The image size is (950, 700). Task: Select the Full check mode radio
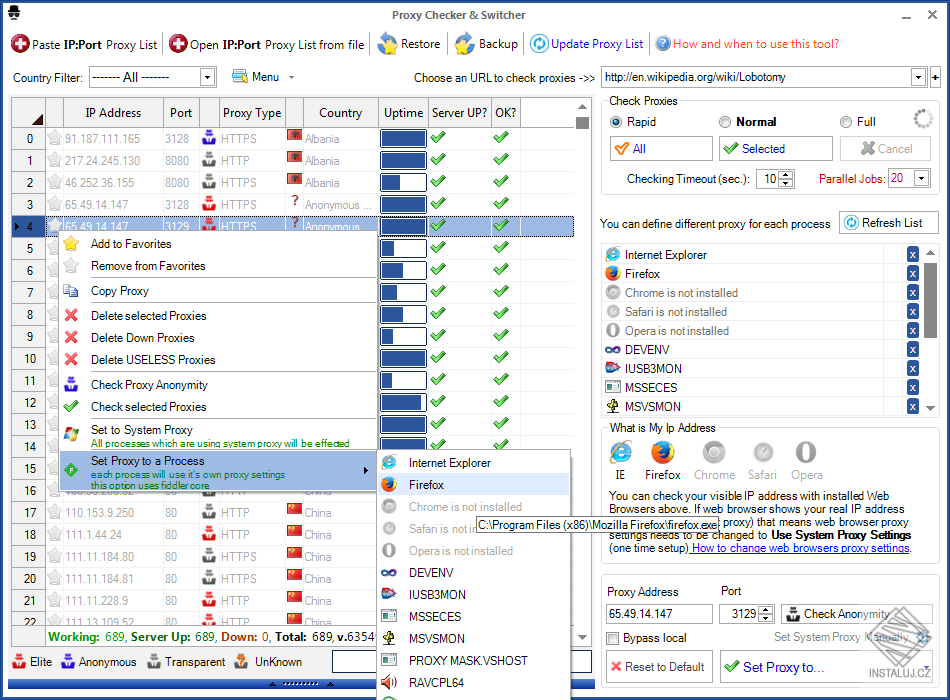(x=846, y=122)
